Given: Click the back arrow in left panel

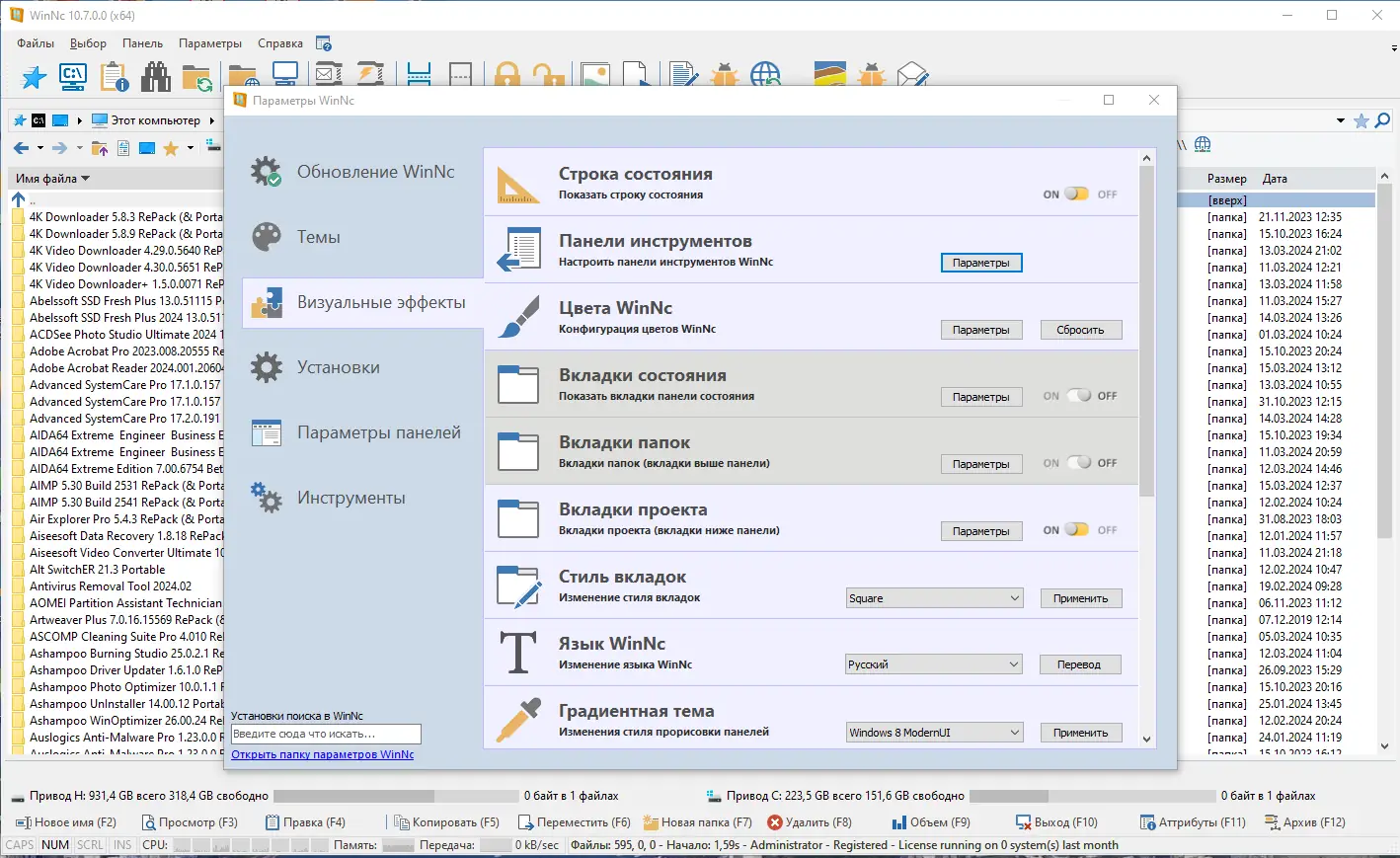Looking at the screenshot, I should click(21, 148).
